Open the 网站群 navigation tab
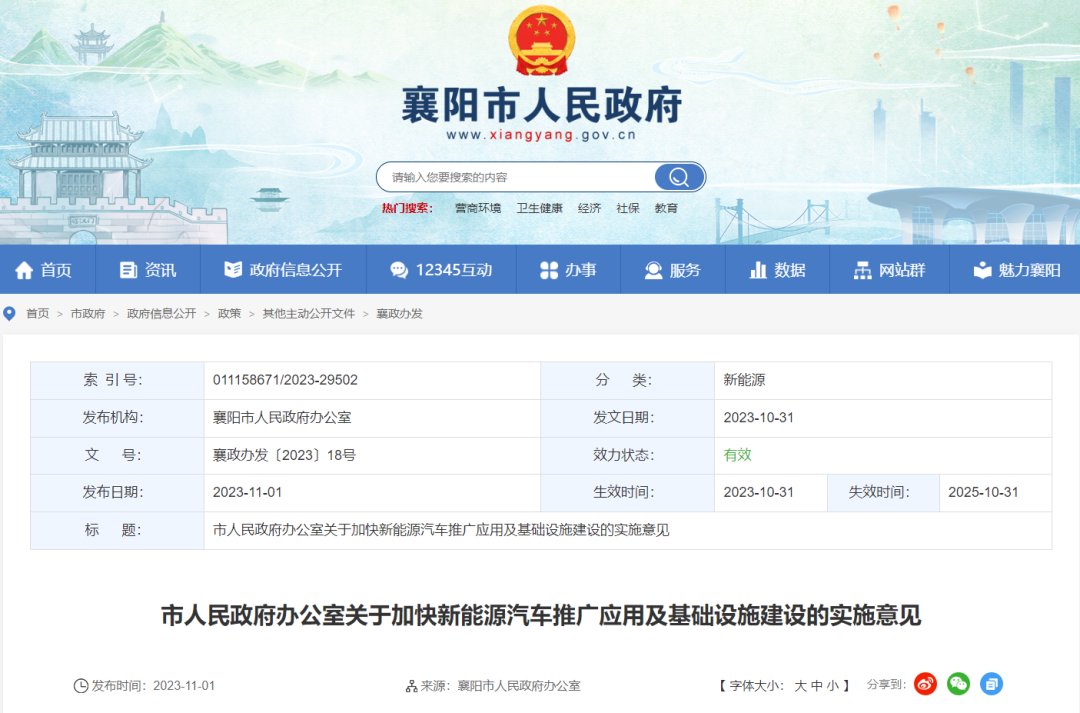The height and width of the screenshot is (713, 1080). (890, 270)
